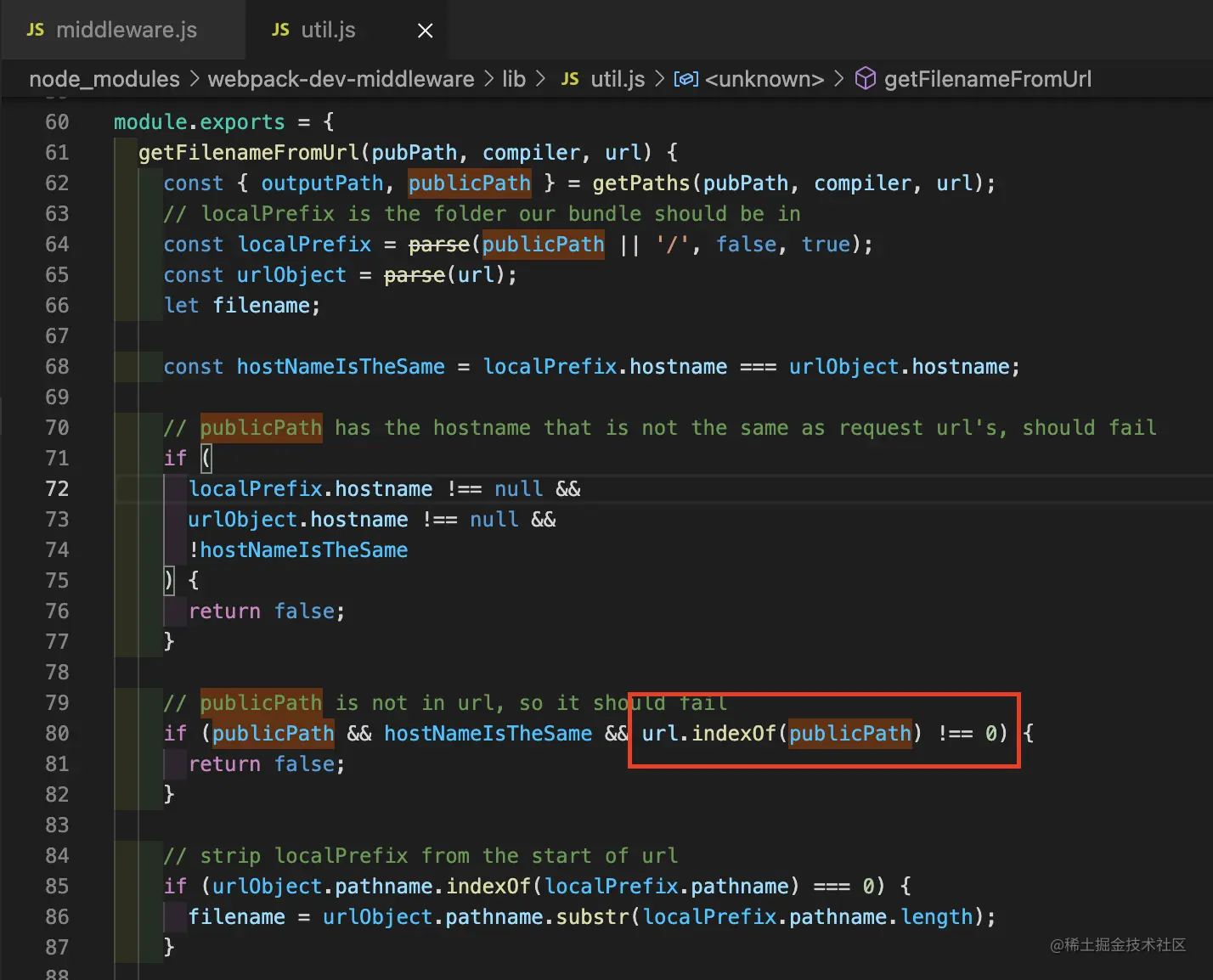1213x980 pixels.
Task: Expand chevron after node_modules breadcrumb
Action: click(x=195, y=79)
